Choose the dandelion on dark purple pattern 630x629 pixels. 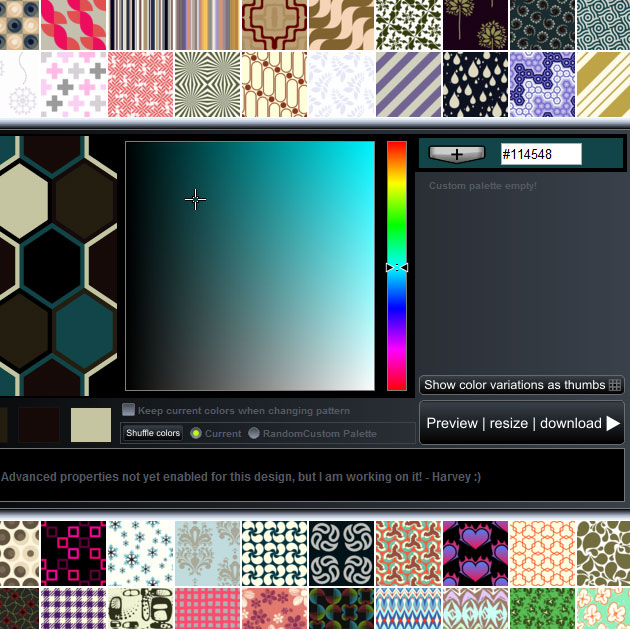pyautogui.click(x=475, y=25)
